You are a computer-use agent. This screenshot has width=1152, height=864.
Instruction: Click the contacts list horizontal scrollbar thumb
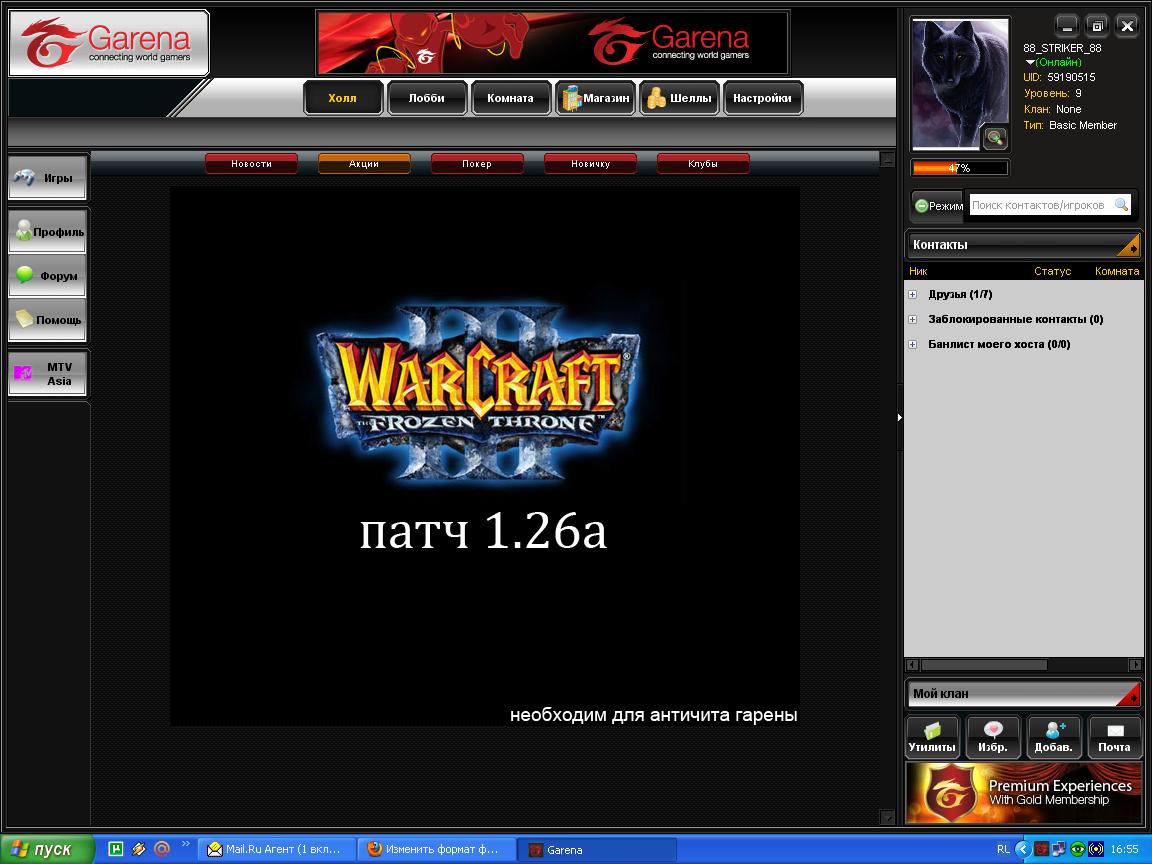coord(984,665)
